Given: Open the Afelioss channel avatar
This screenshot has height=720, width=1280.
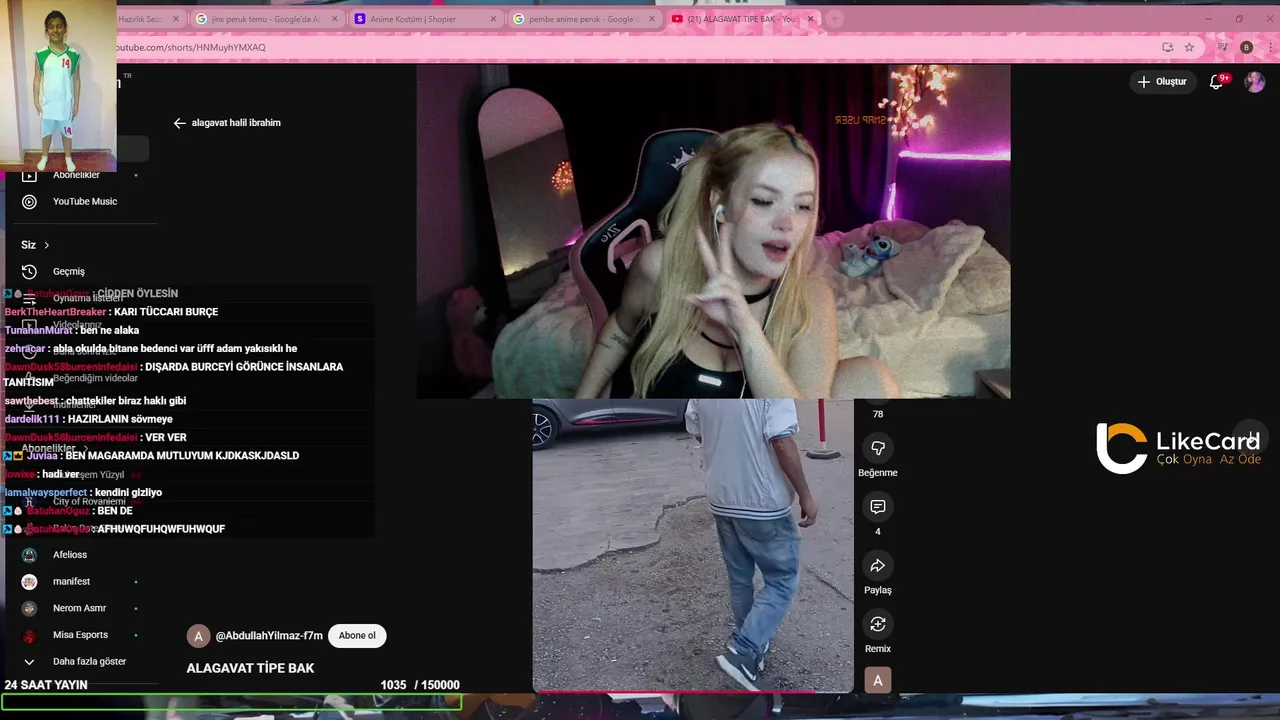Looking at the screenshot, I should click(29, 555).
